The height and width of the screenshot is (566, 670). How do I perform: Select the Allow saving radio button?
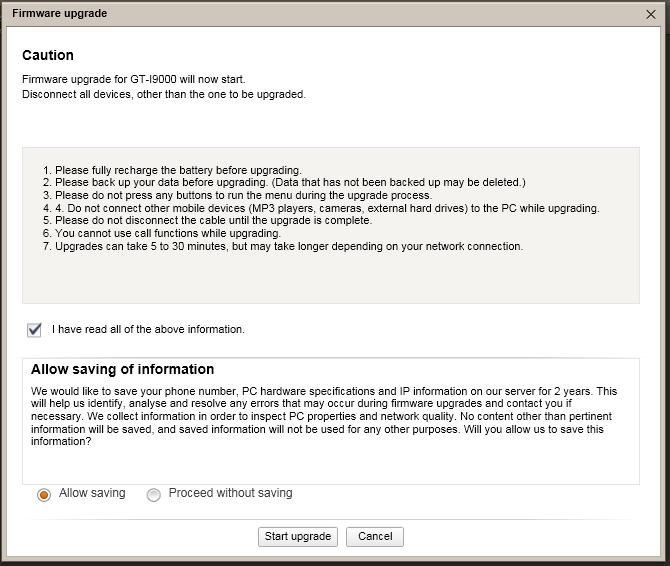44,495
